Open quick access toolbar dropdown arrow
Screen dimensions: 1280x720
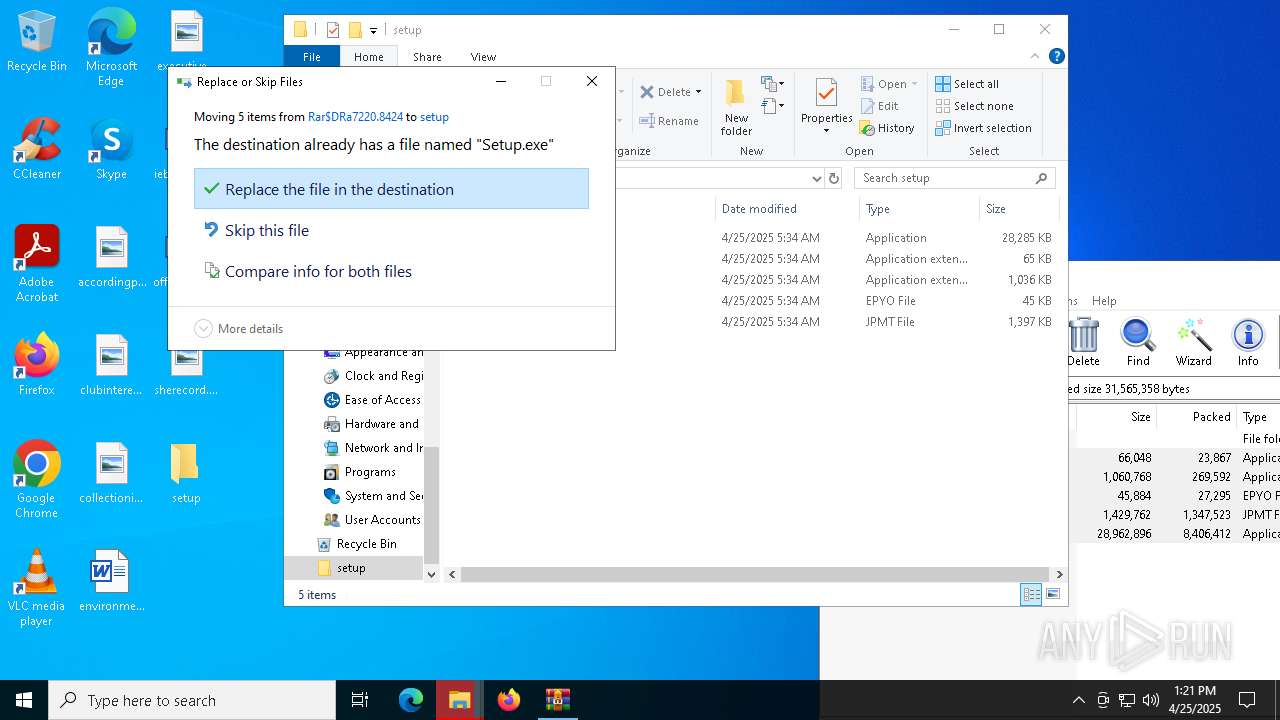373,30
